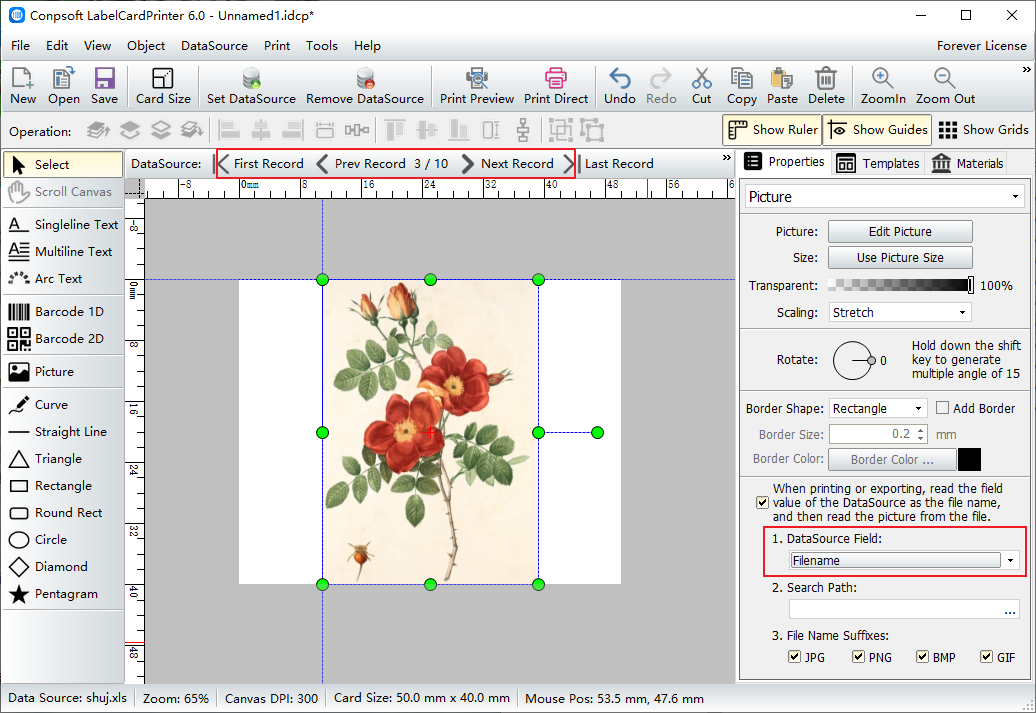Toggle the Show Ruler button
Screen dimensions: 1036x713
772,130
